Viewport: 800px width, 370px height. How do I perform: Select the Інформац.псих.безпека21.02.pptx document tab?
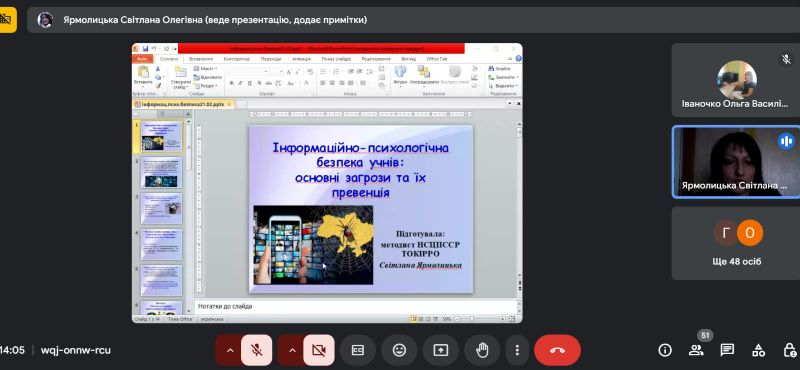point(183,104)
